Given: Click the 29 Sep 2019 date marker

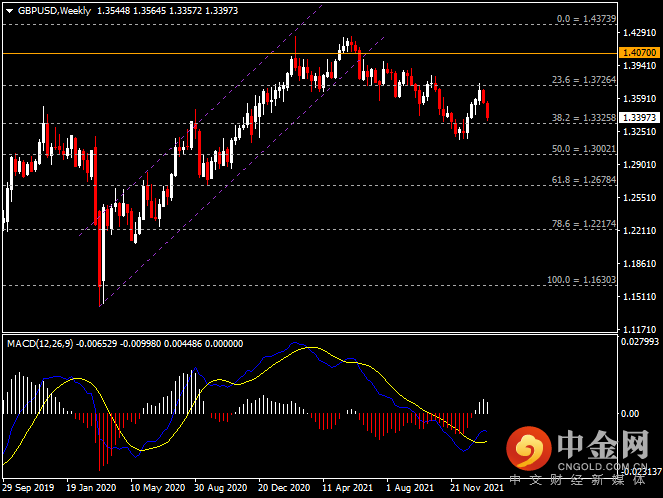Looking at the screenshot, I should click(x=29, y=489).
